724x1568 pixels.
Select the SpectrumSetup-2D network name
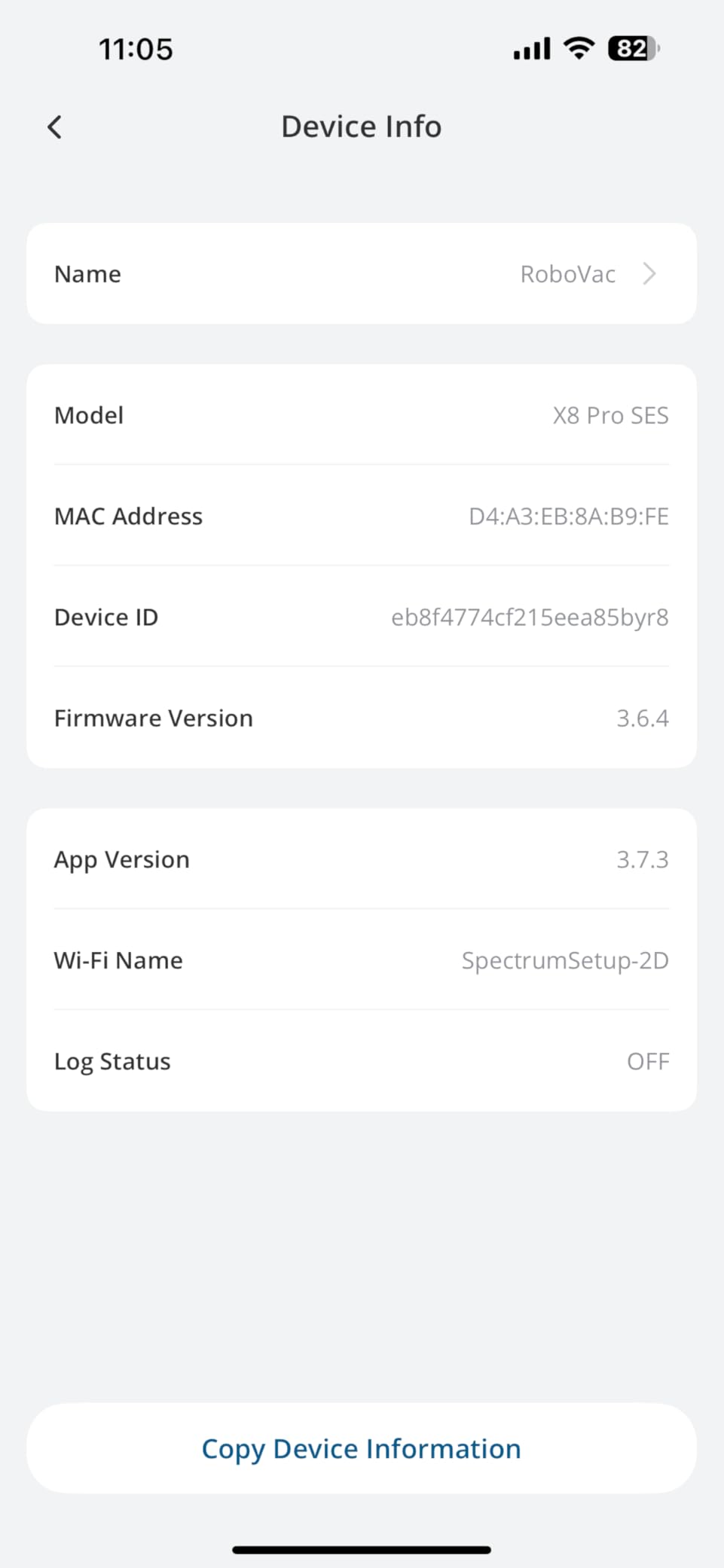pos(565,961)
